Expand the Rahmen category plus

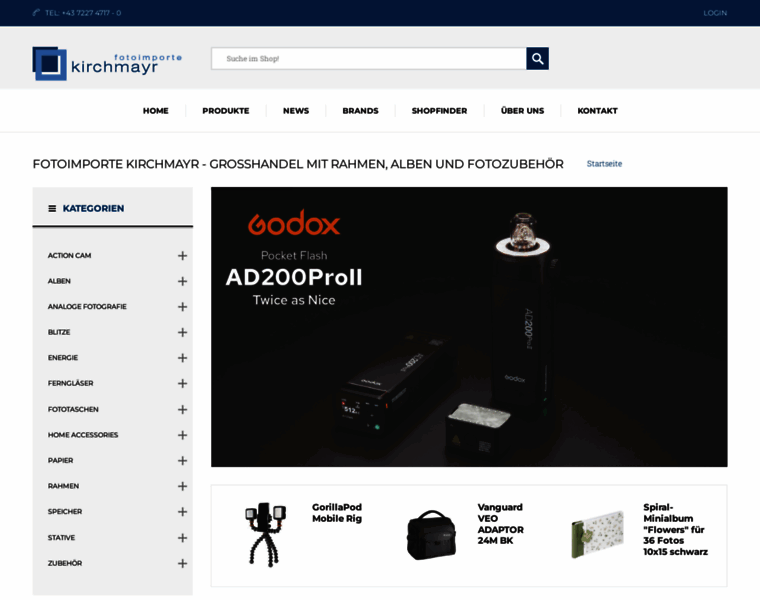tap(182, 486)
